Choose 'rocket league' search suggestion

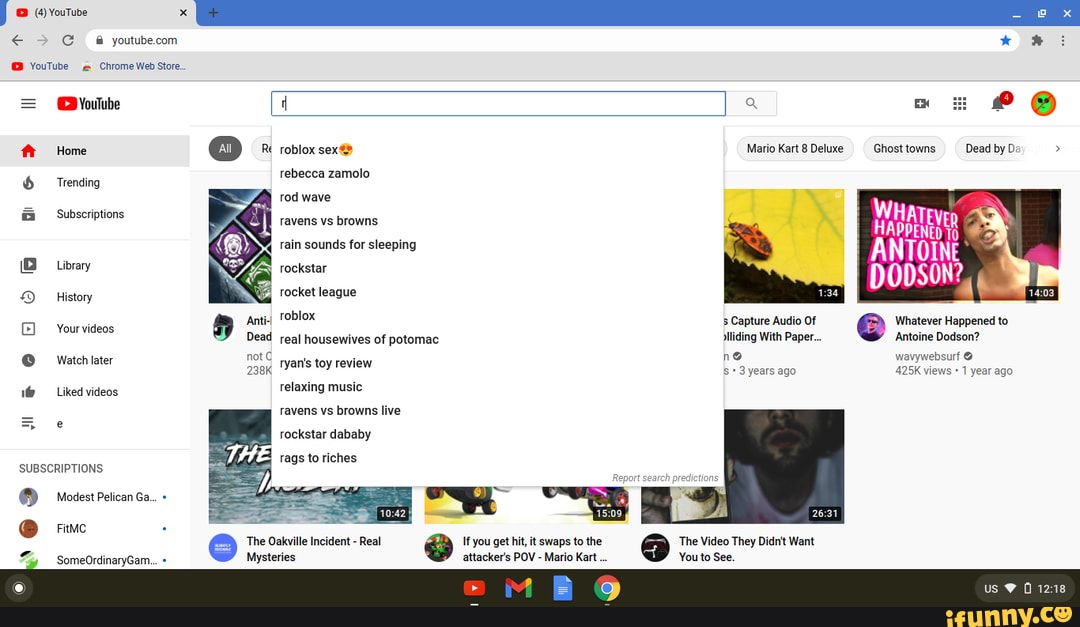pos(318,292)
